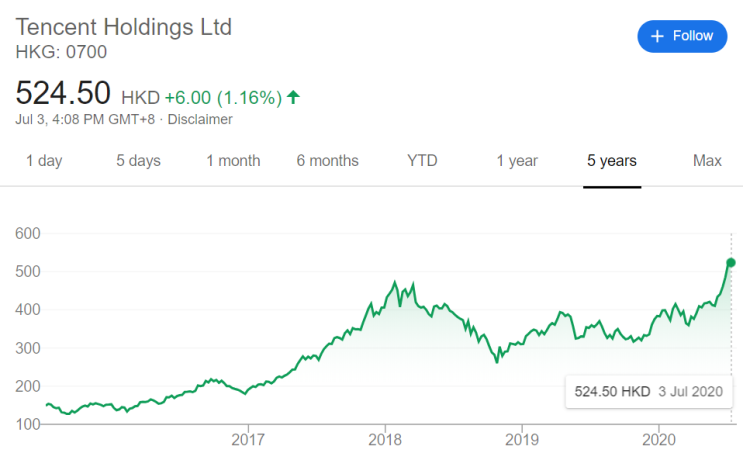Viewport: 743px width, 460px height.
Task: Click the green endpoint dot on chart
Action: pos(730,262)
